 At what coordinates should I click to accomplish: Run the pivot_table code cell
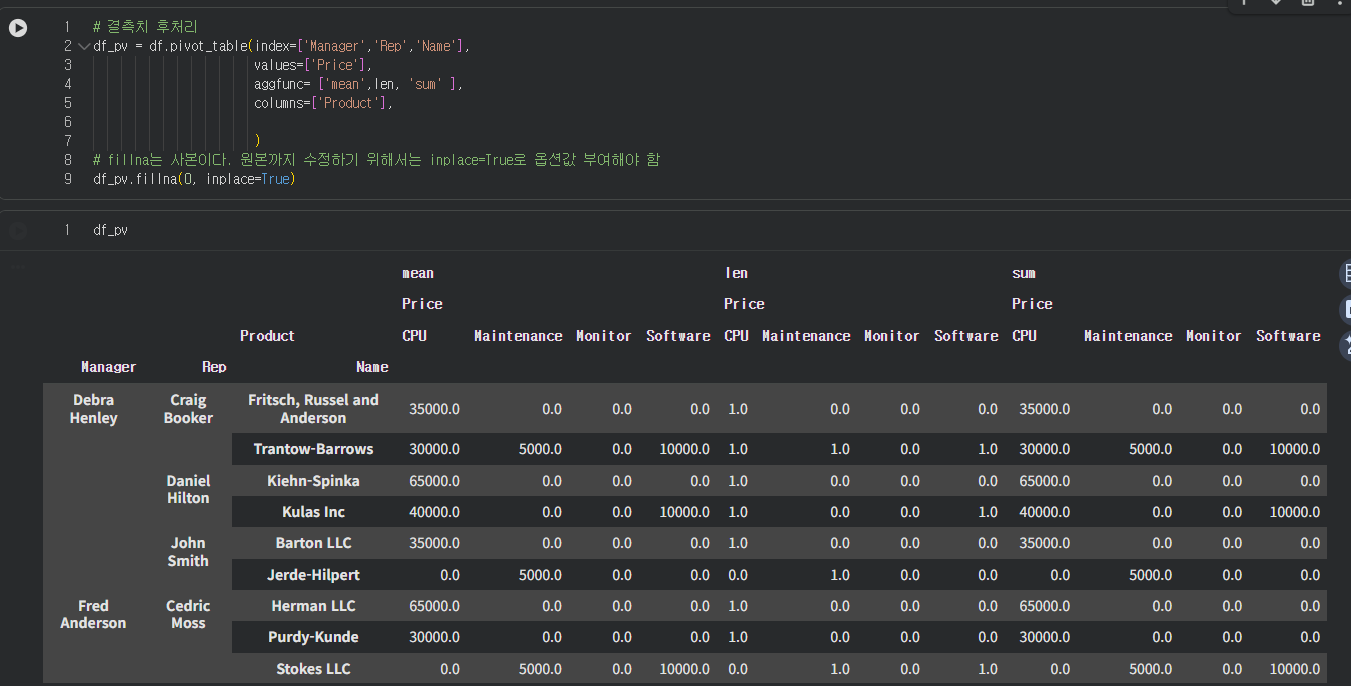pyautogui.click(x=18, y=28)
